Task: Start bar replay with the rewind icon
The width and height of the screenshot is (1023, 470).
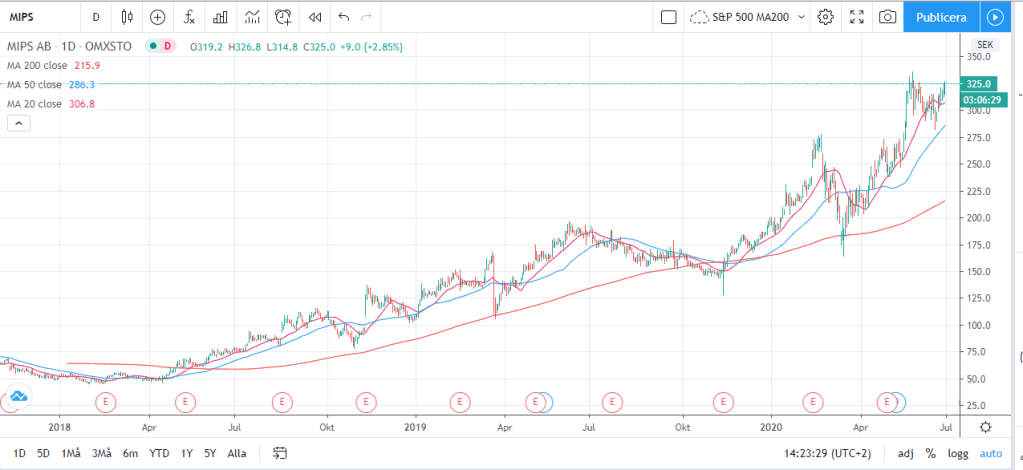Action: coord(315,17)
